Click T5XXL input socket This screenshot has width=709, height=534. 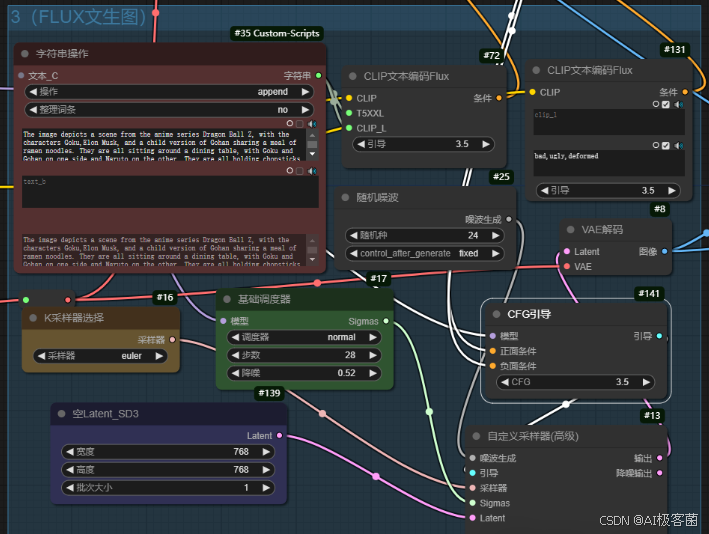coord(349,113)
